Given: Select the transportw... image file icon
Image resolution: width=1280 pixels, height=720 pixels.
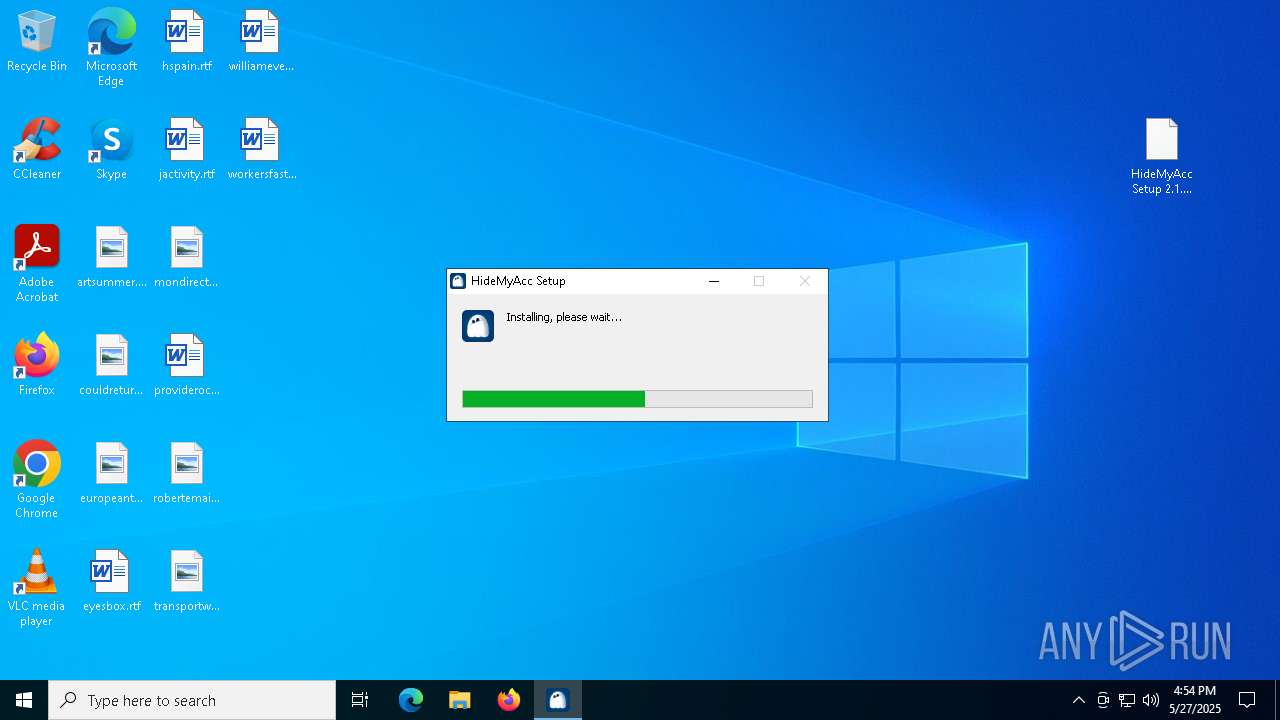Looking at the screenshot, I should pyautogui.click(x=186, y=581).
